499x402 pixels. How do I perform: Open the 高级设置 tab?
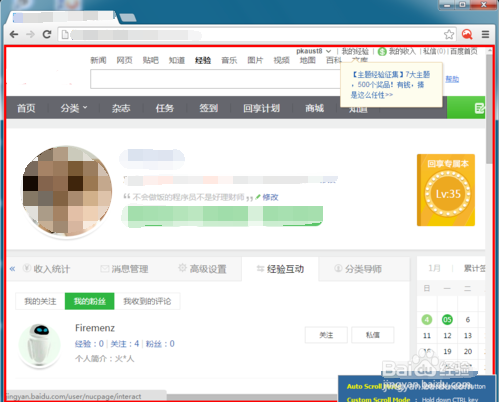click(202, 269)
